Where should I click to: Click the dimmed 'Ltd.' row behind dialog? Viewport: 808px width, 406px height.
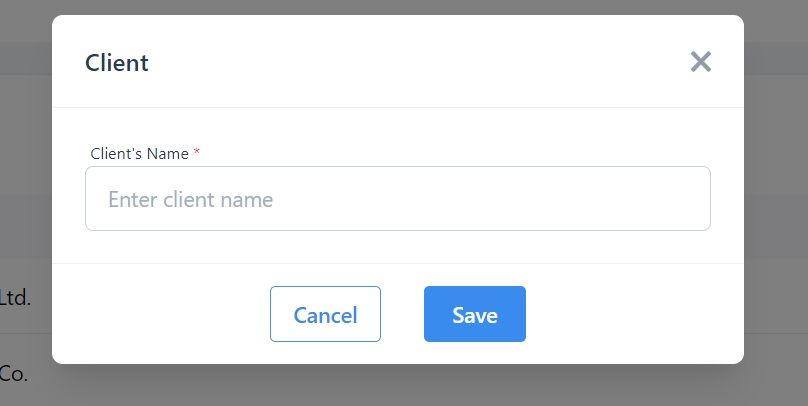coord(15,298)
